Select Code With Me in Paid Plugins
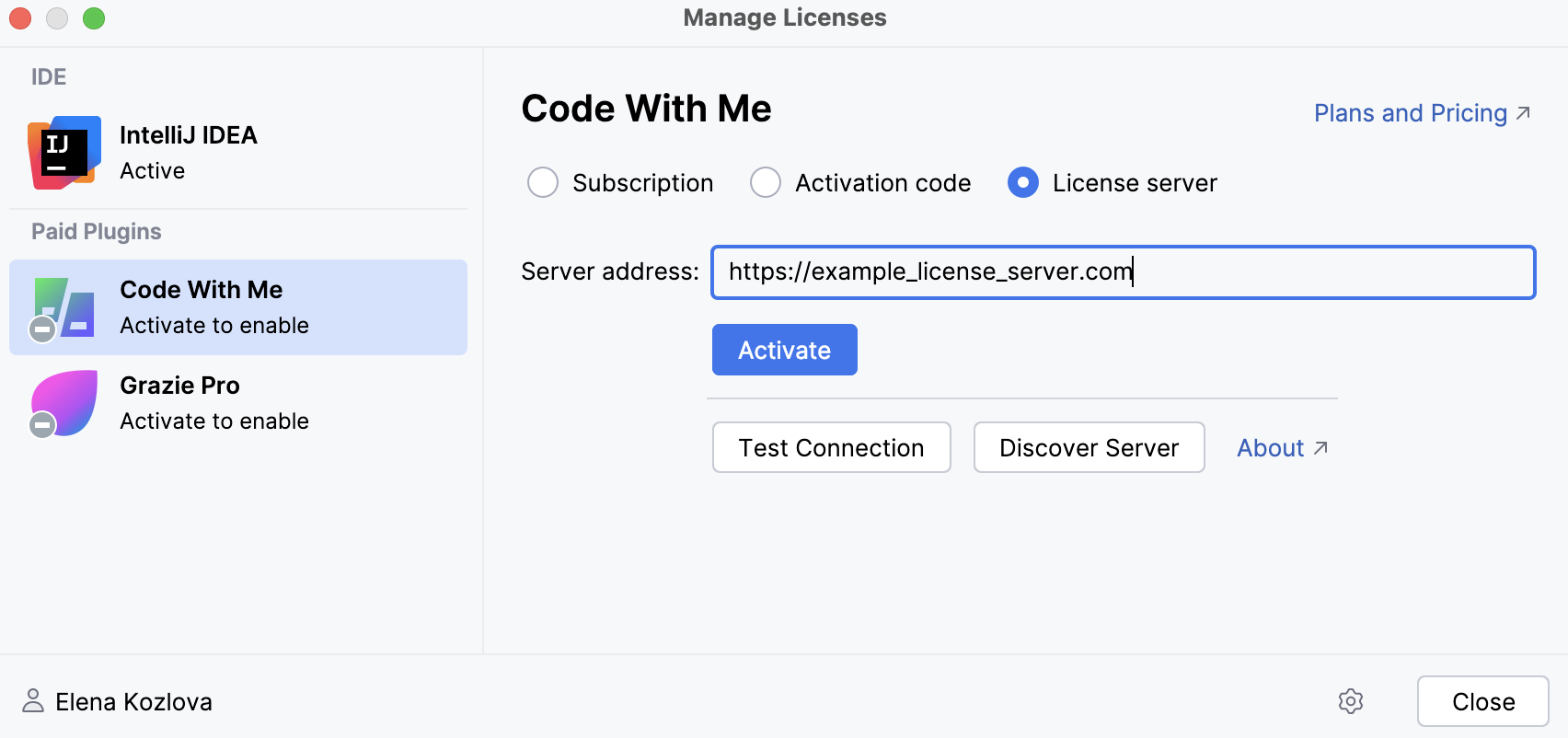The image size is (1568, 738). coord(238,307)
